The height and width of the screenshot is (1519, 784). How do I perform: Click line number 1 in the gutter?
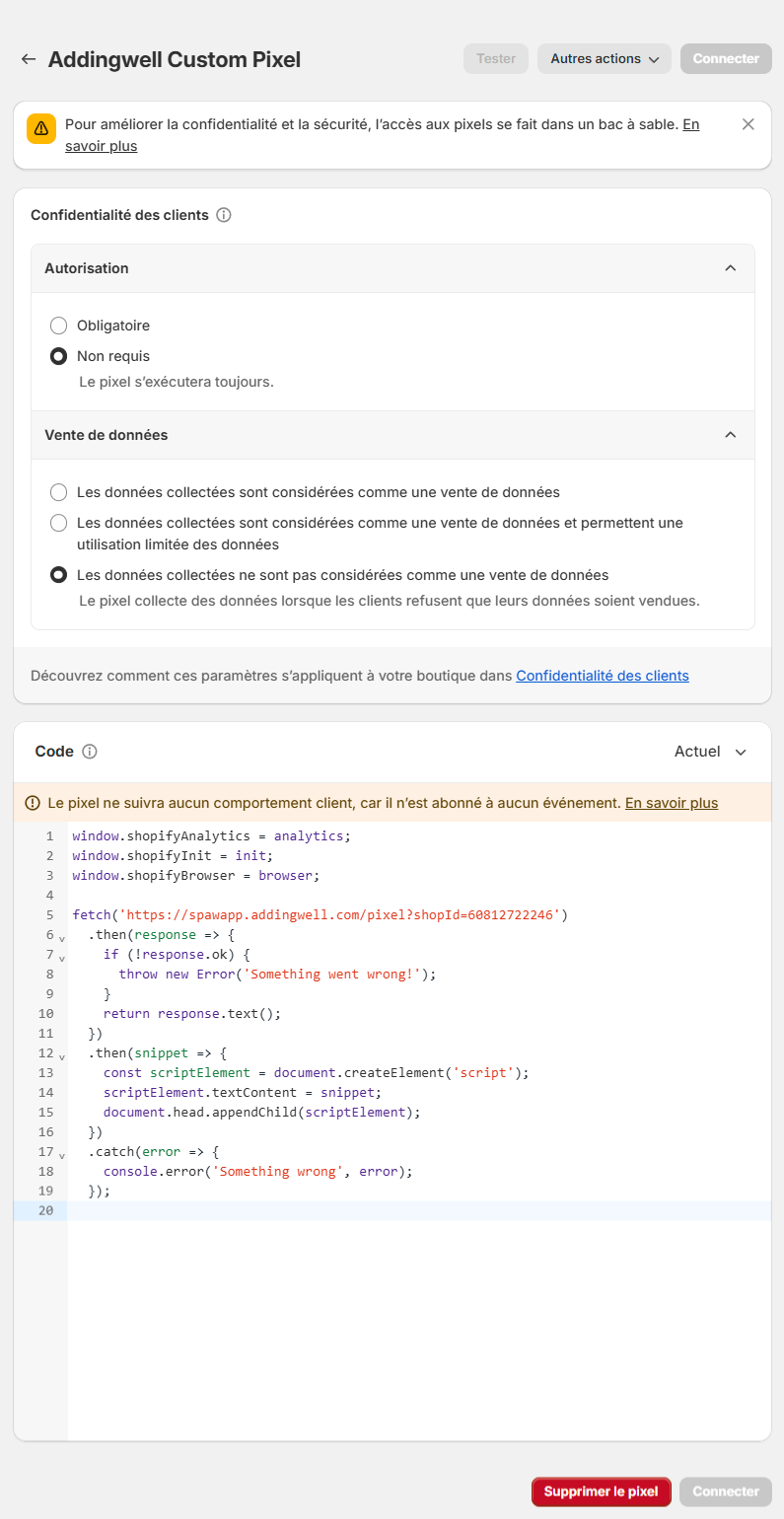pyautogui.click(x=49, y=835)
